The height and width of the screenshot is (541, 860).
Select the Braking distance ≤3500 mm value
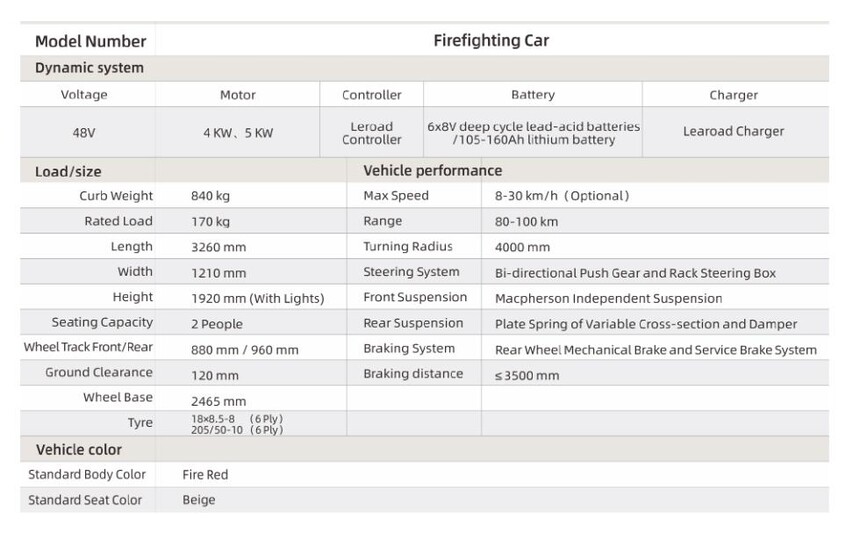(527, 376)
